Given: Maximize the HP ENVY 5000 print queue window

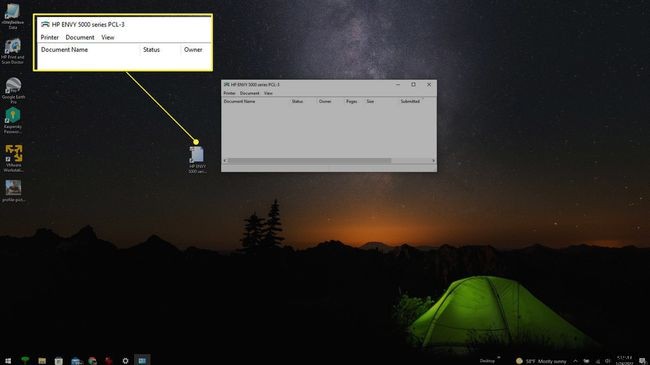Looking at the screenshot, I should tap(413, 85).
